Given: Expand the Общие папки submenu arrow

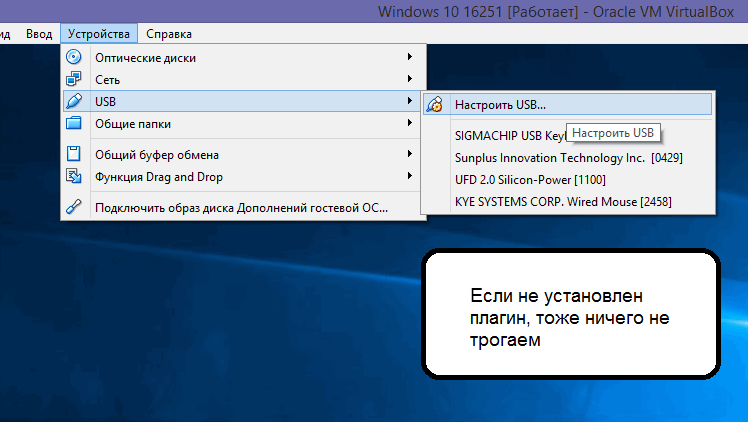Looking at the screenshot, I should tap(409, 123).
